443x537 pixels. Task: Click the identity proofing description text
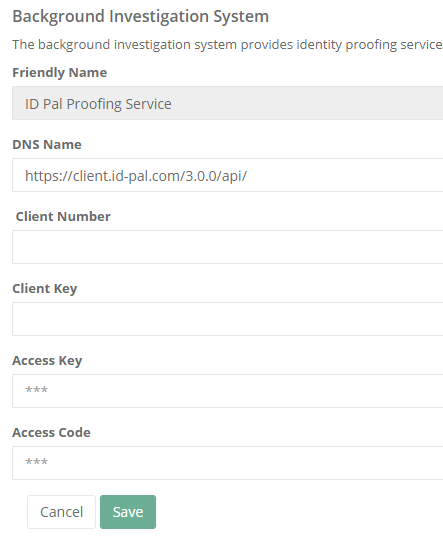(227, 45)
